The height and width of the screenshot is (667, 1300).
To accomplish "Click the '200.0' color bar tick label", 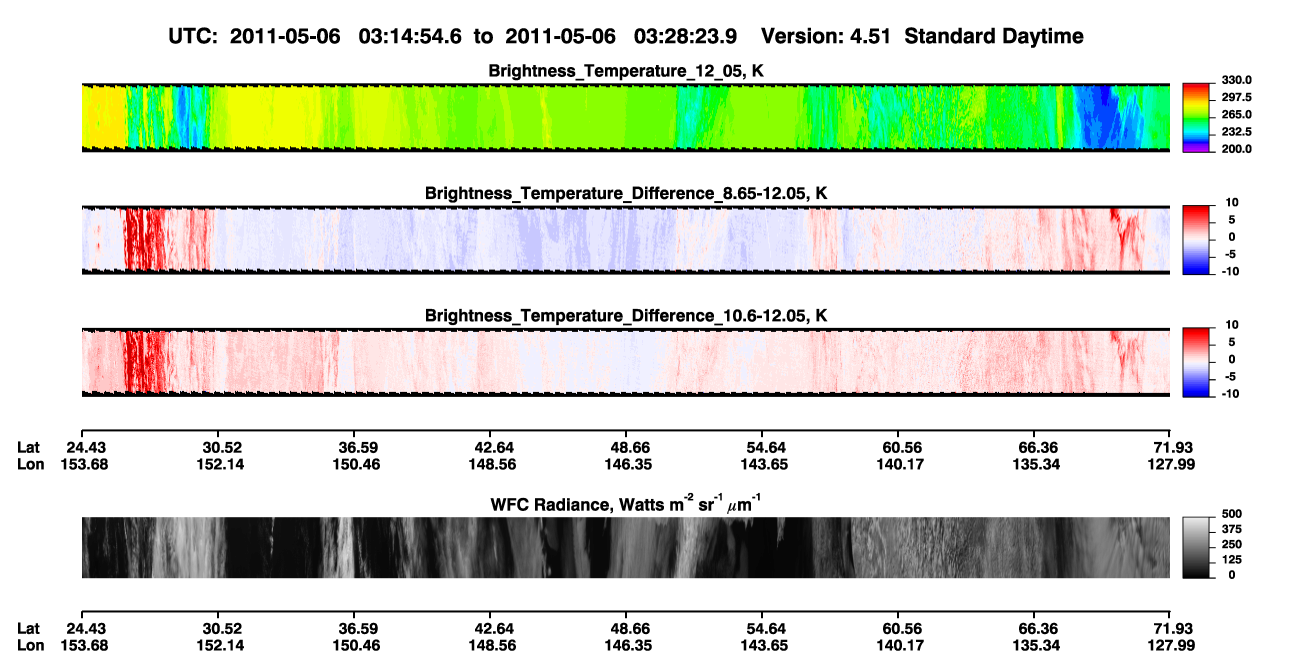I will (x=1235, y=149).
